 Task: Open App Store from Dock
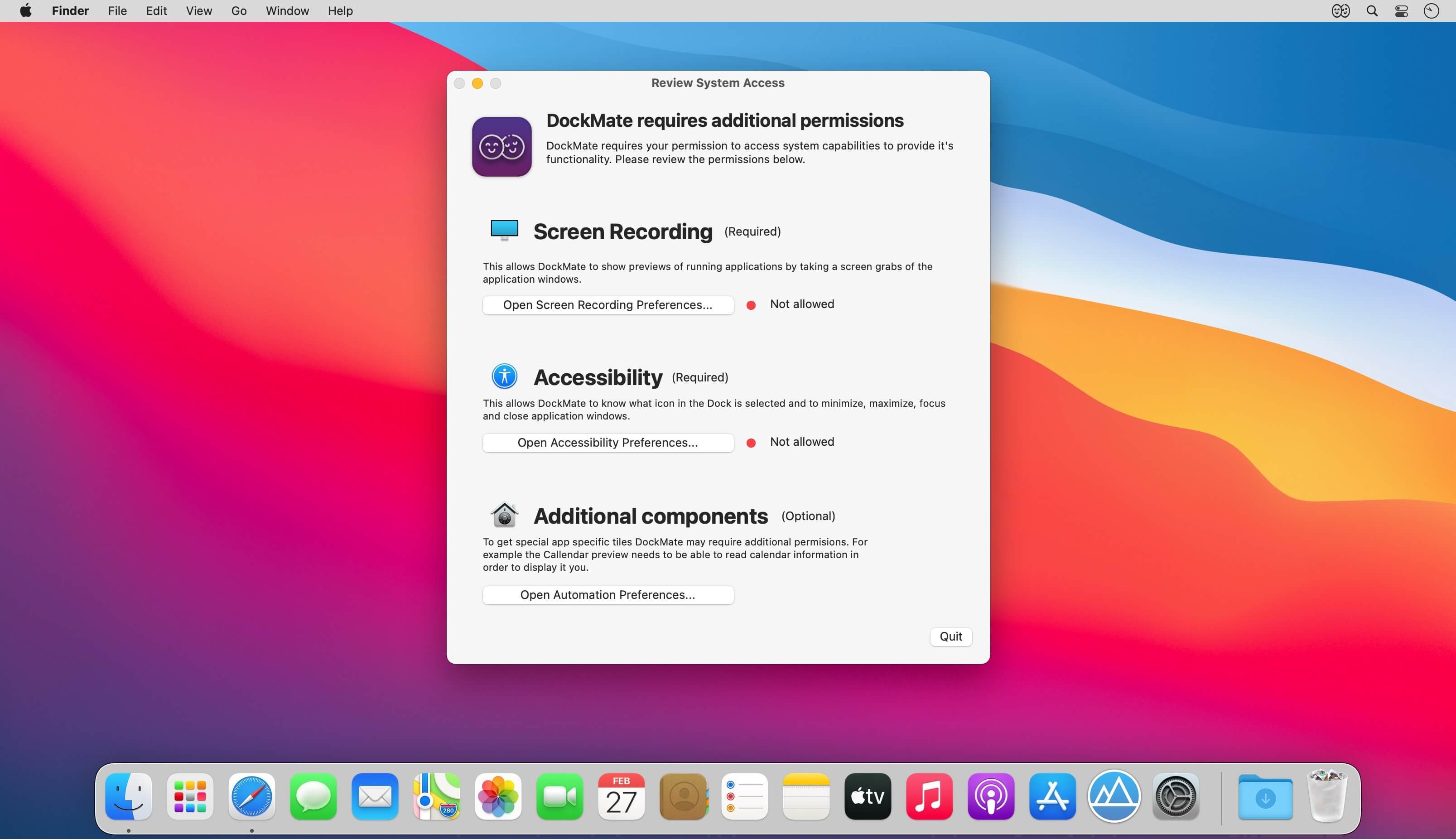[x=1052, y=796]
